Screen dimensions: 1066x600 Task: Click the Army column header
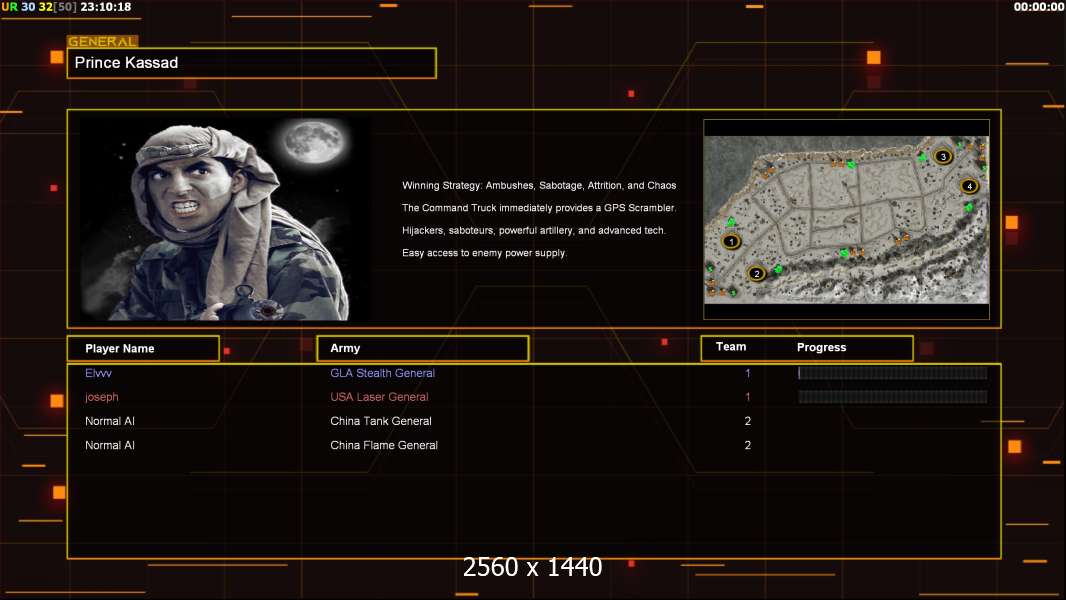[x=423, y=348]
